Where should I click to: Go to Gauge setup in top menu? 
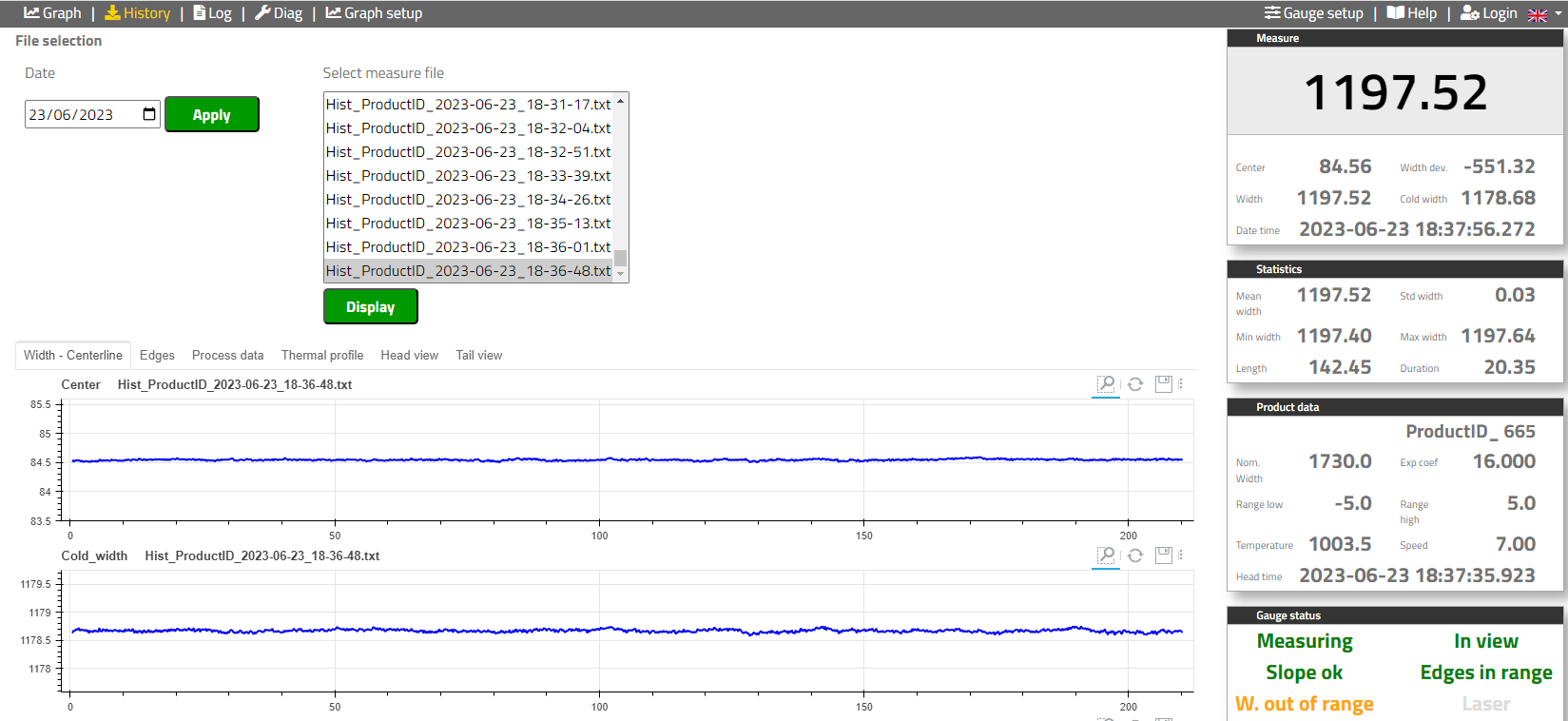[1313, 13]
